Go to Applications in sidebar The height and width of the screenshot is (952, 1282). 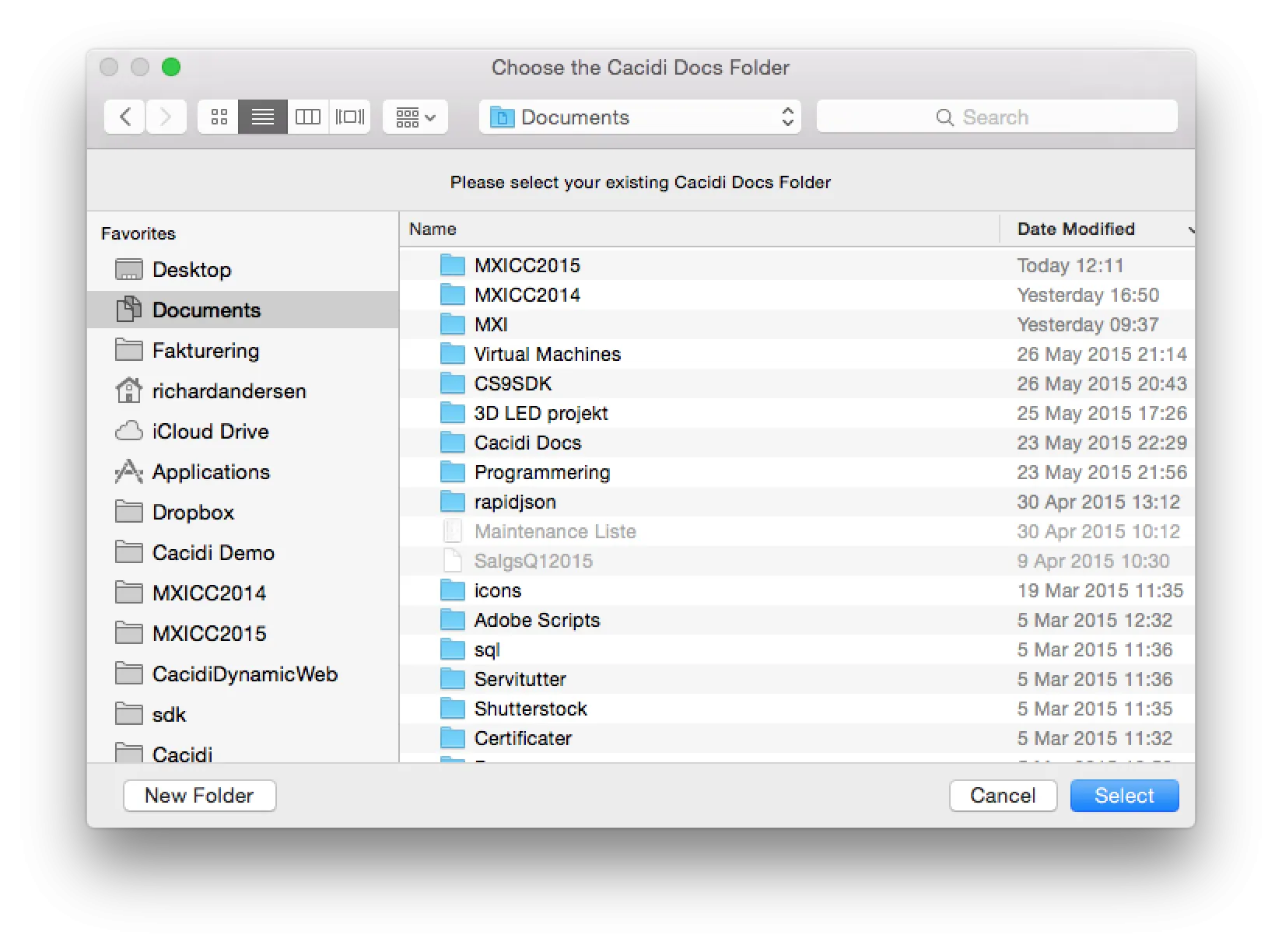[211, 472]
